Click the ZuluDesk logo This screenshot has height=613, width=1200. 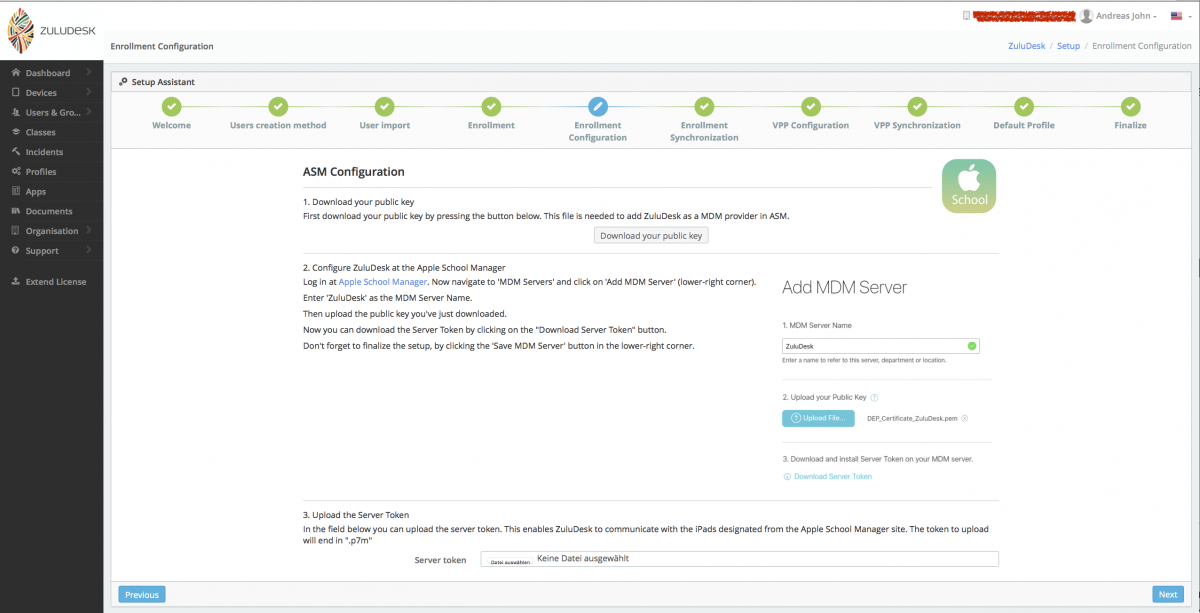(x=52, y=31)
